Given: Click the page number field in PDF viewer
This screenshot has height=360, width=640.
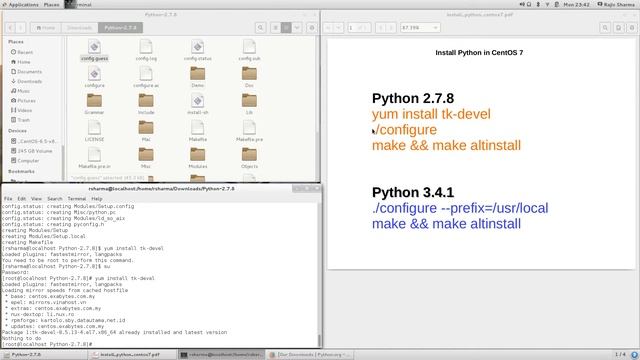Looking at the screenshot, I should tap(359, 28).
